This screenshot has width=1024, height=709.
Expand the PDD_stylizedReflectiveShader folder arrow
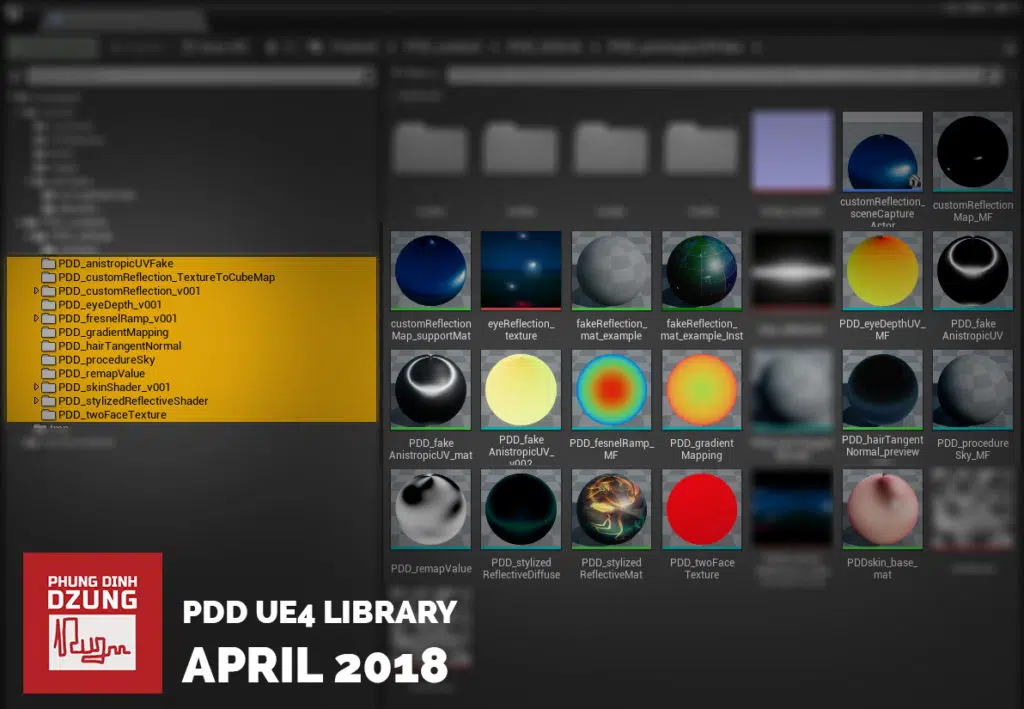[36, 400]
